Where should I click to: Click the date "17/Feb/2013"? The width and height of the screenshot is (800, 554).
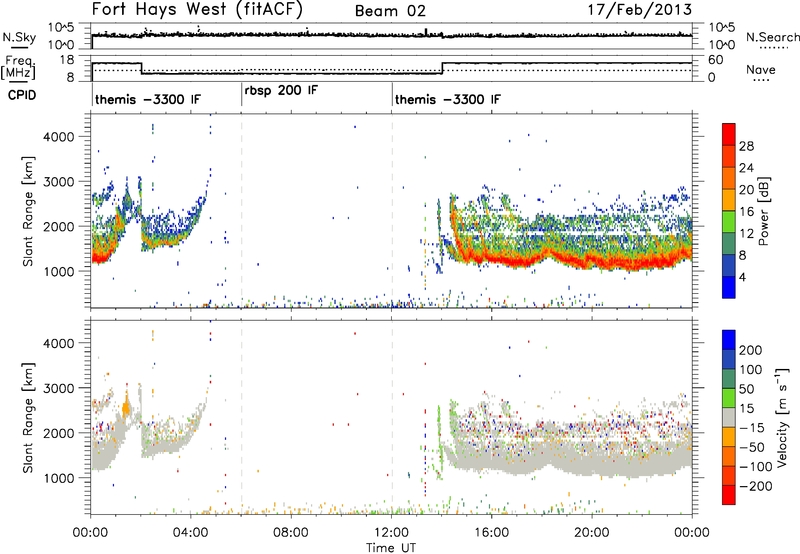point(640,10)
